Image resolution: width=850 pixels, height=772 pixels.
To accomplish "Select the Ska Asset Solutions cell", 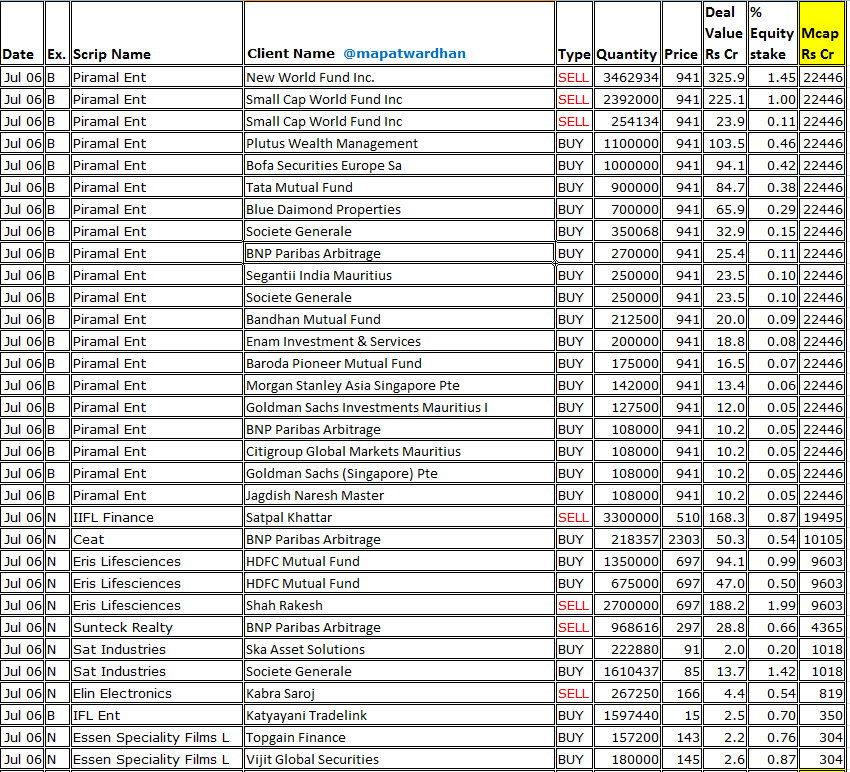I will (400, 649).
